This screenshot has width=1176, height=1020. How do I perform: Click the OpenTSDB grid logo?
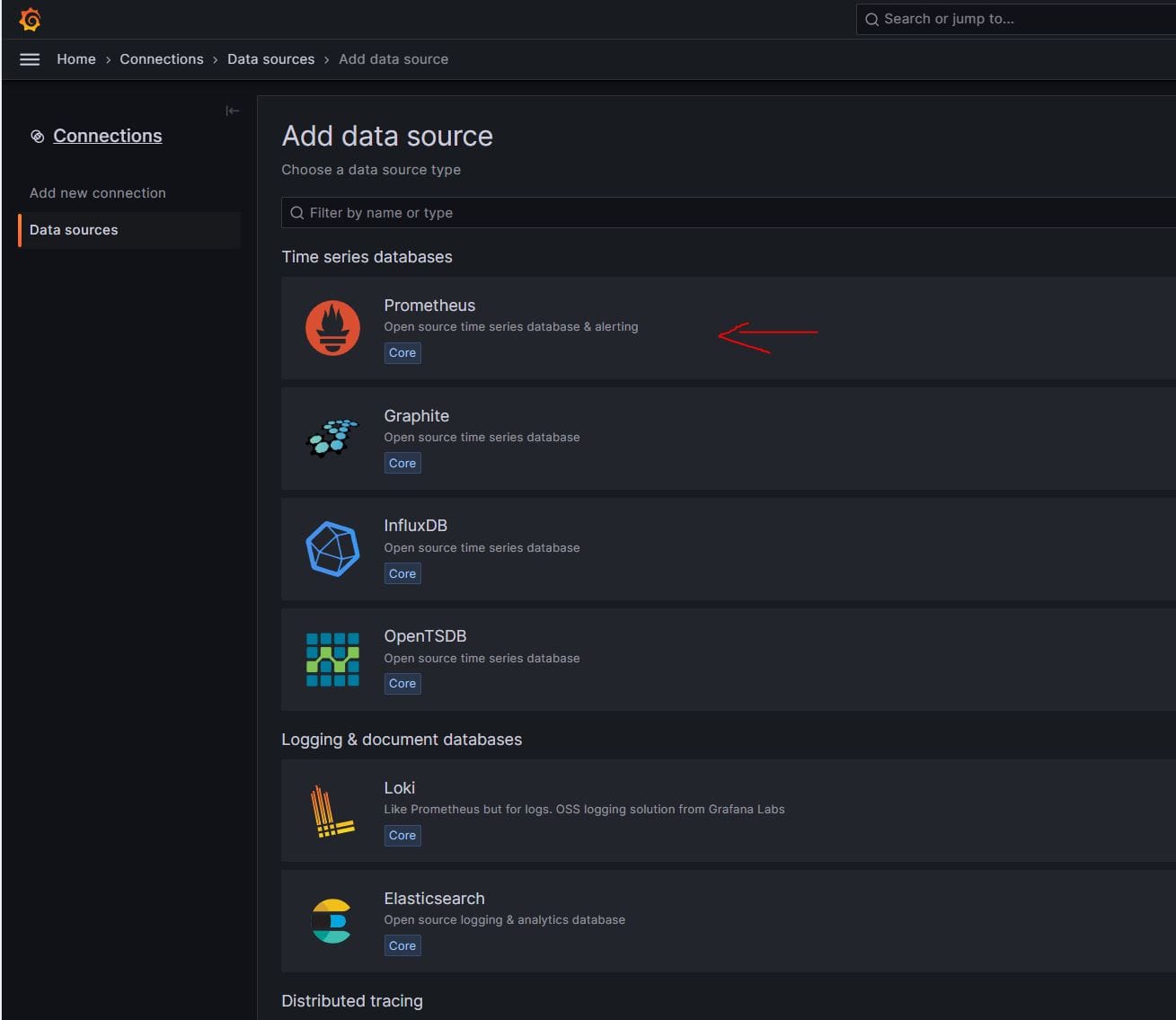[332, 660]
